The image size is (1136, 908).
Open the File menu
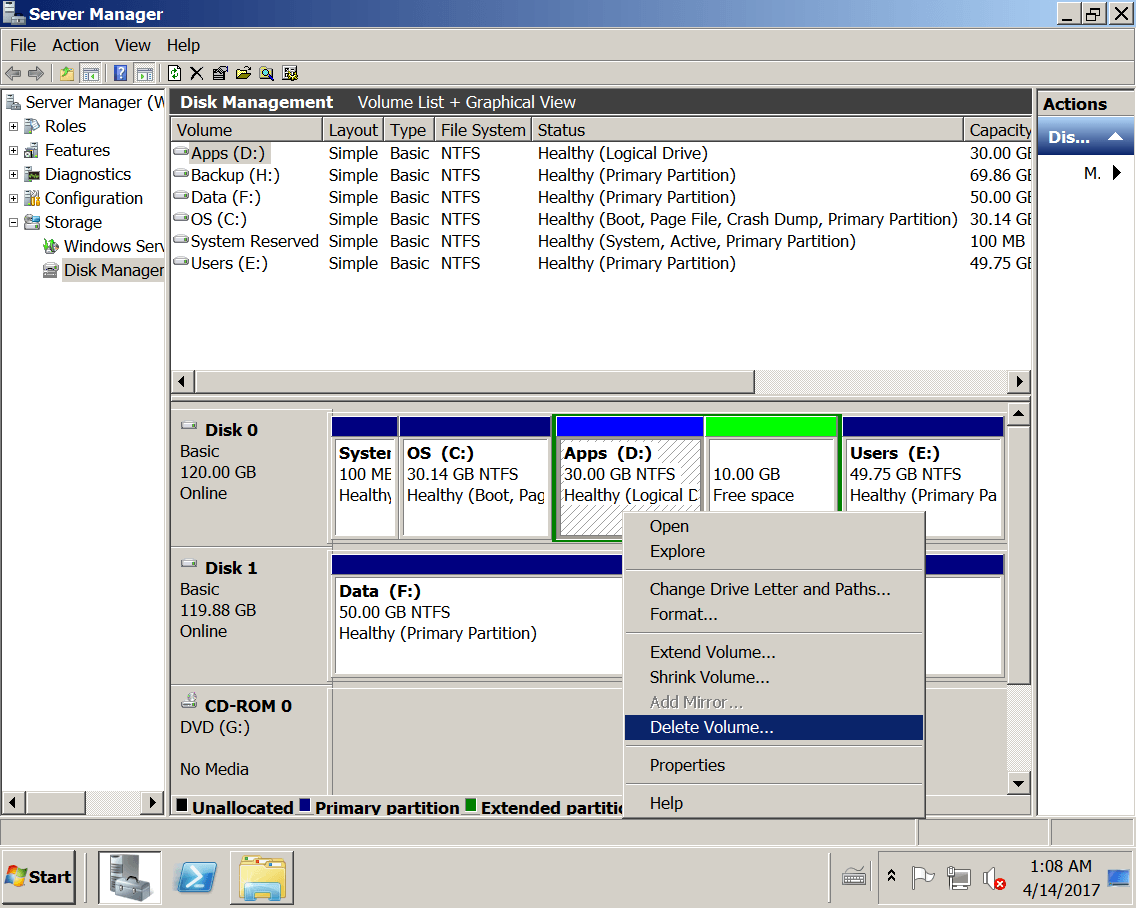(23, 45)
